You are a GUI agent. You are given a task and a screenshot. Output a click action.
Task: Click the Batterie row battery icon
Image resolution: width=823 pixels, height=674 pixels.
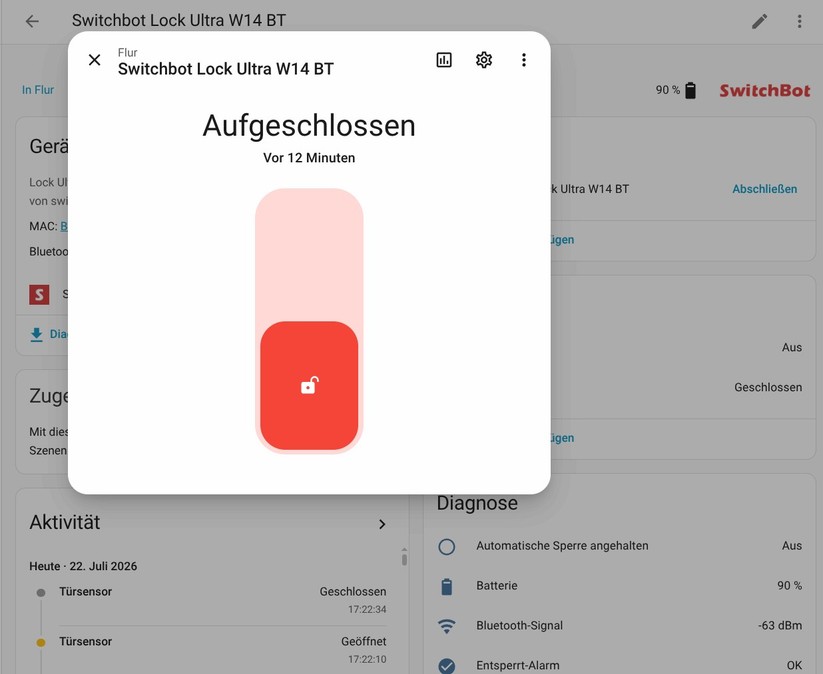(x=447, y=586)
